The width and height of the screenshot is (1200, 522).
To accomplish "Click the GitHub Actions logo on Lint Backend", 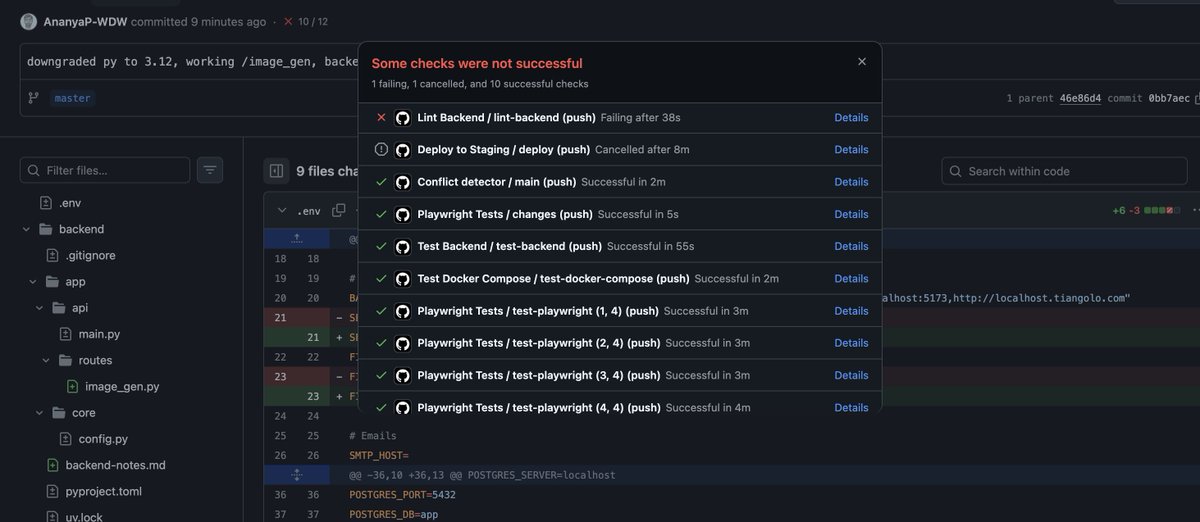I will (x=403, y=118).
